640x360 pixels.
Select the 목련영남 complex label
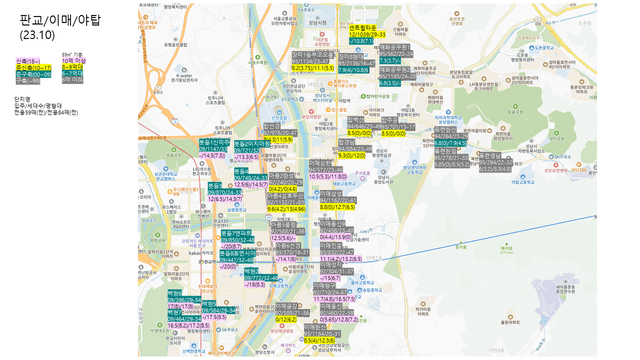click(x=490, y=156)
